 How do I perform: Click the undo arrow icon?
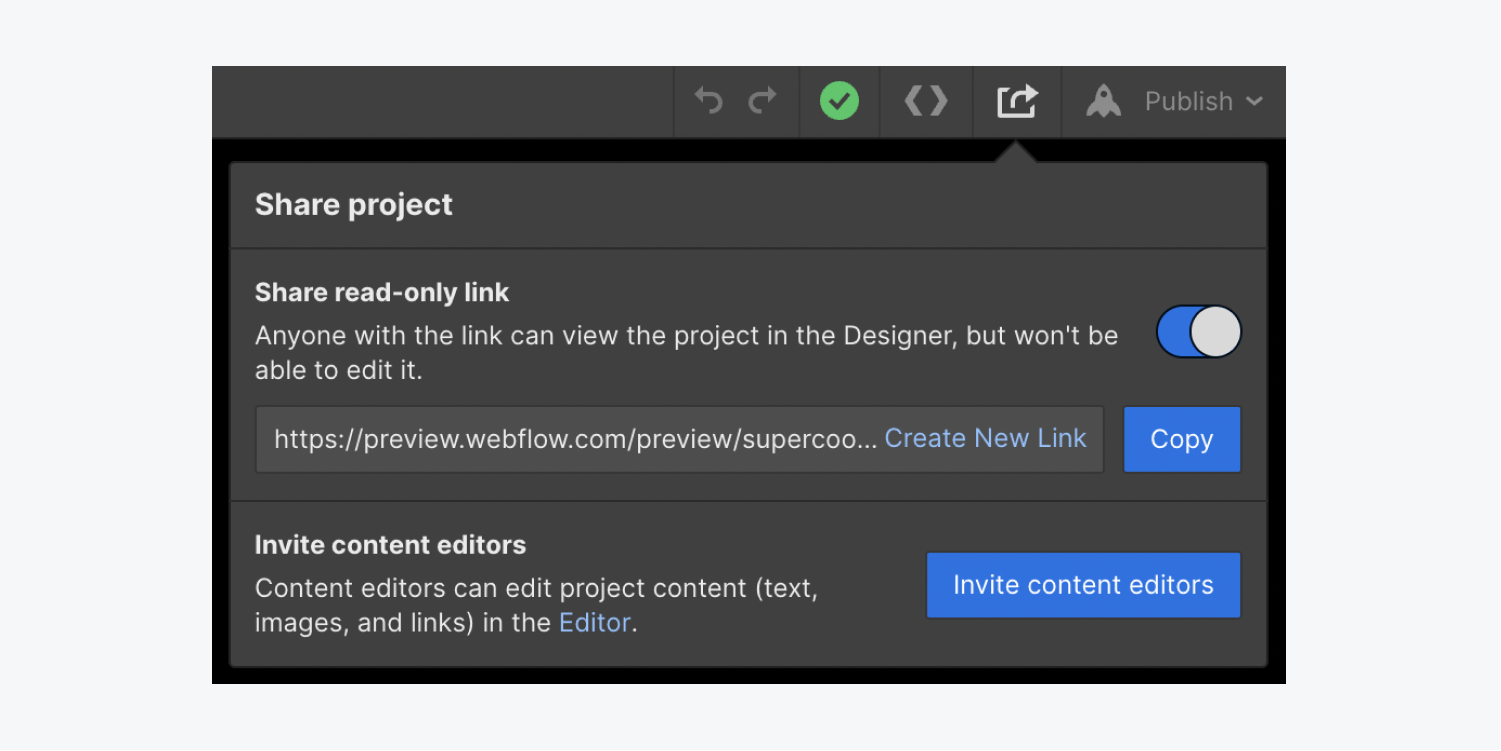tap(708, 101)
